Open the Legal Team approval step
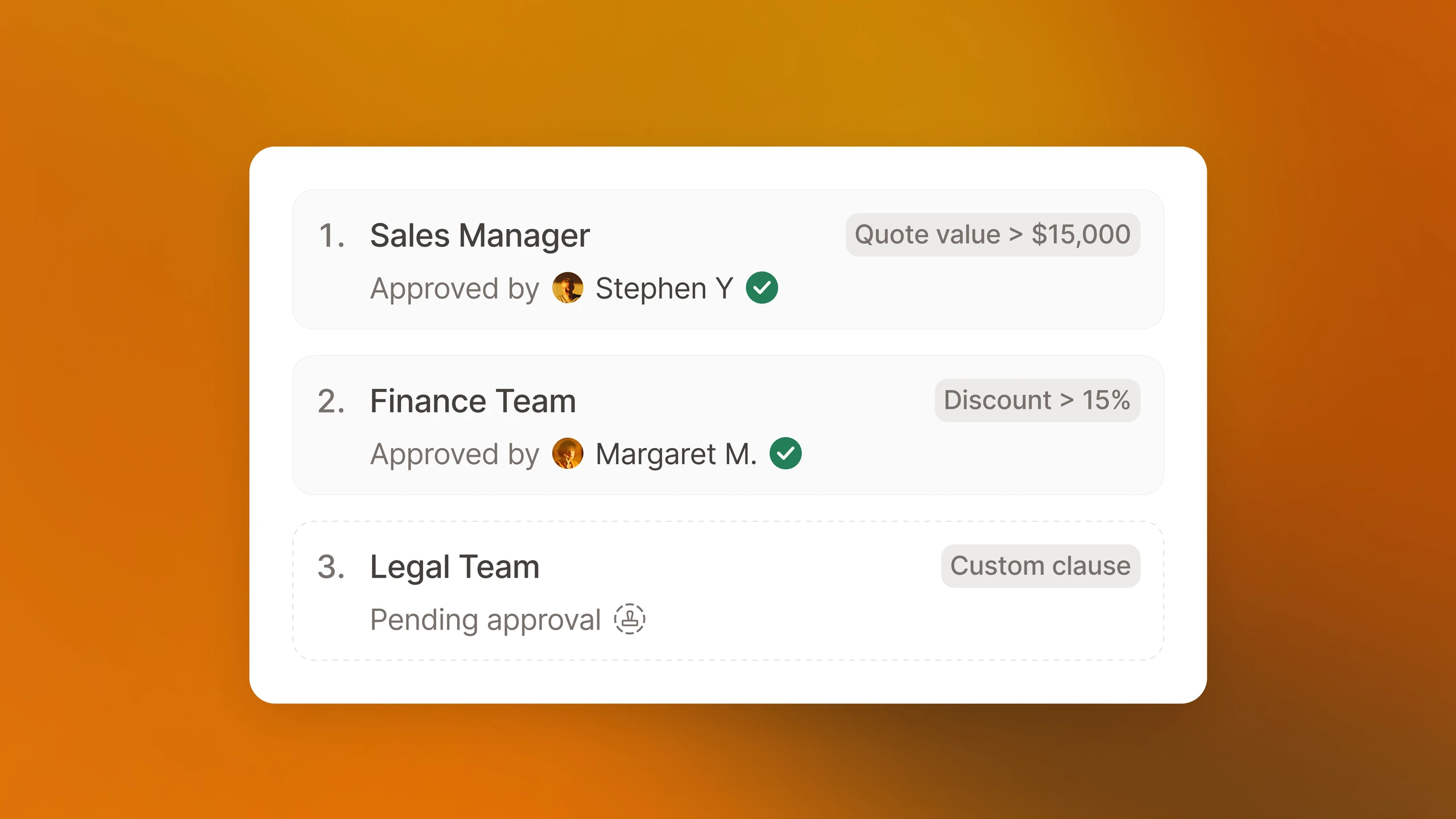This screenshot has width=1456, height=819. [728, 590]
